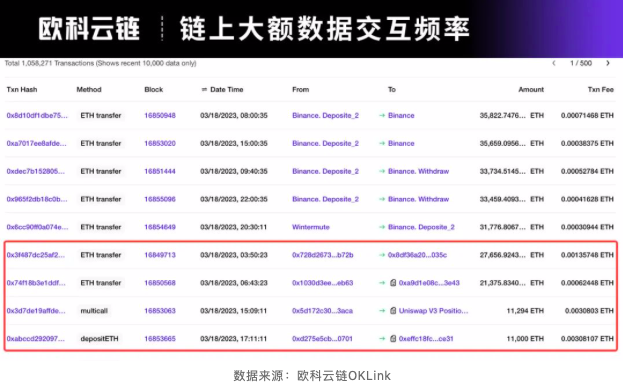
Task: Open Binance recipient in block 16853020 row
Action: 401,143
